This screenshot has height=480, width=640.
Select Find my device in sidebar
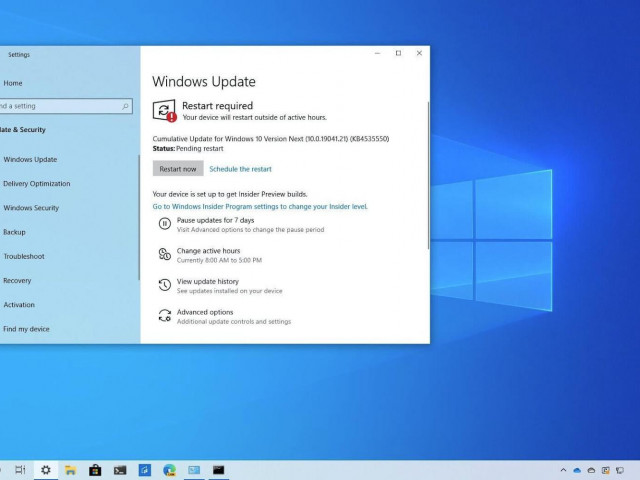click(x=26, y=329)
